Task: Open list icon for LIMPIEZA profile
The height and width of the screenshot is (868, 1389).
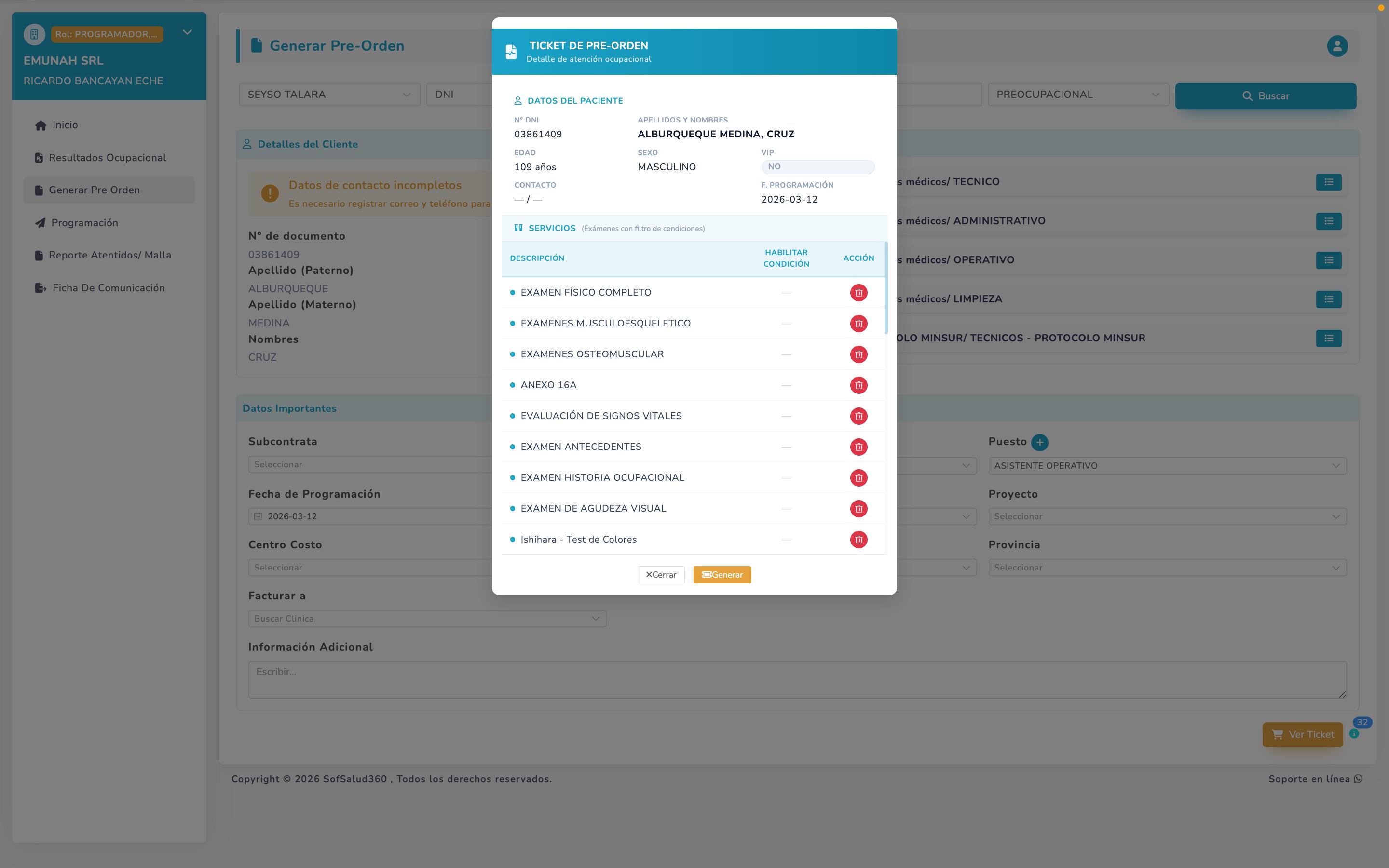Action: [x=1328, y=299]
